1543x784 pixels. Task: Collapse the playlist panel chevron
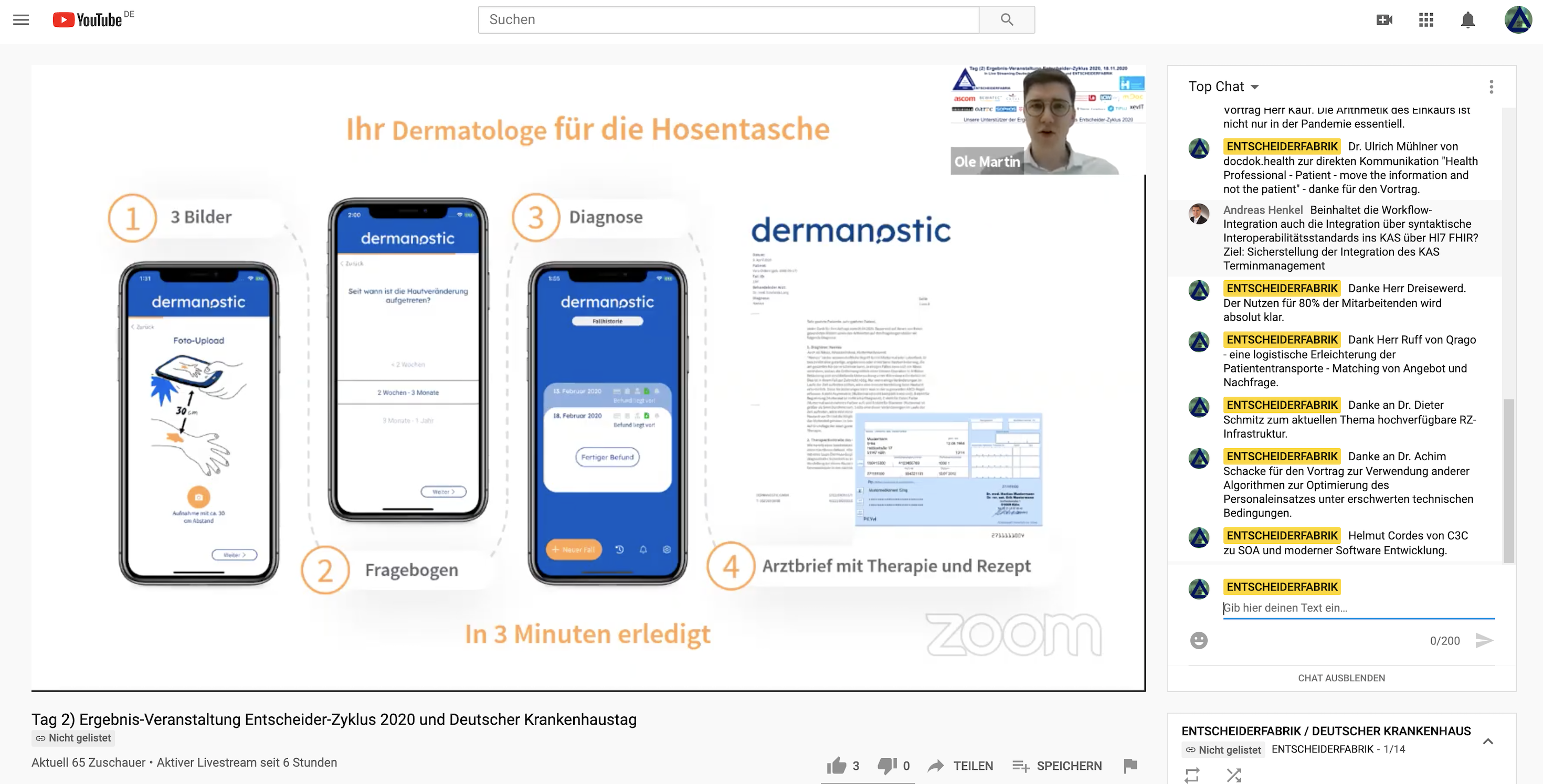(x=1488, y=741)
